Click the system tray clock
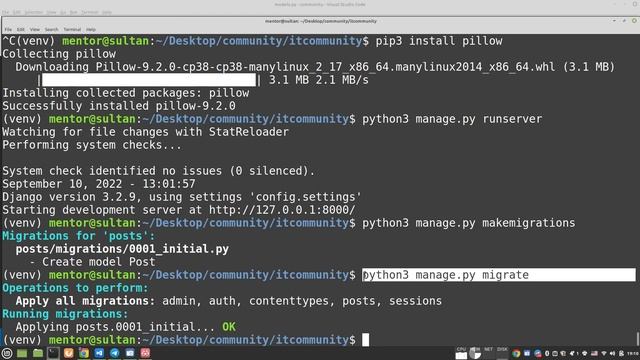The height and width of the screenshot is (360, 640). click(633, 353)
